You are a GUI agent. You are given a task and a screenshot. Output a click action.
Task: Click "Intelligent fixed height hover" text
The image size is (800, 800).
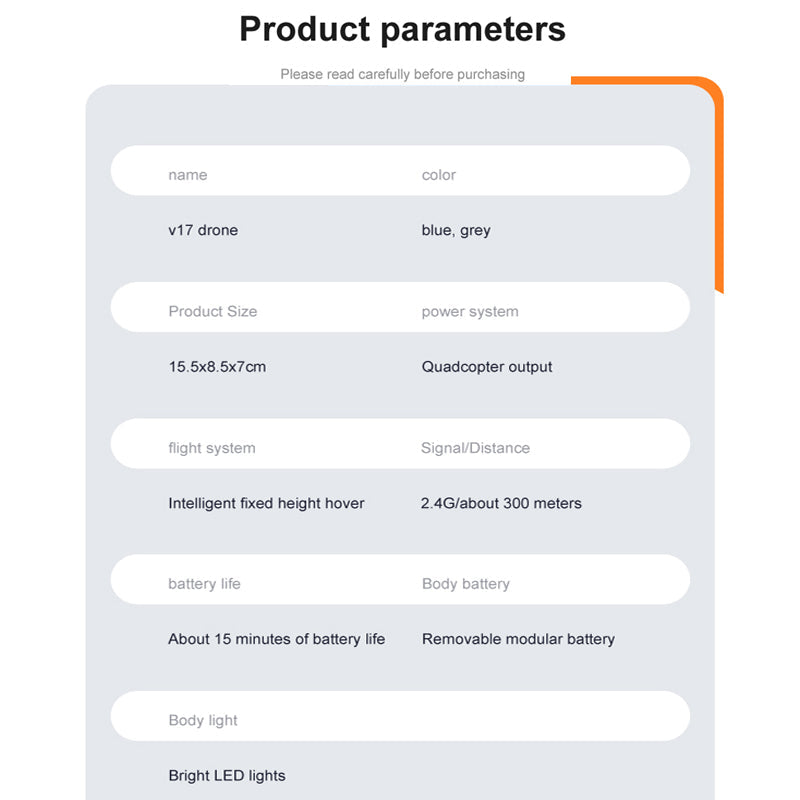point(266,503)
